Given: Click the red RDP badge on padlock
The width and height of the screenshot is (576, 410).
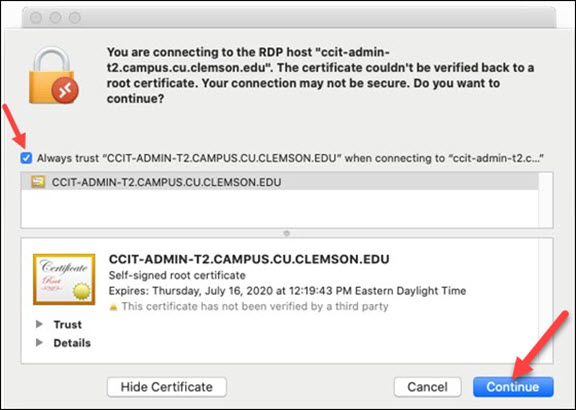Looking at the screenshot, I should click(x=65, y=90).
